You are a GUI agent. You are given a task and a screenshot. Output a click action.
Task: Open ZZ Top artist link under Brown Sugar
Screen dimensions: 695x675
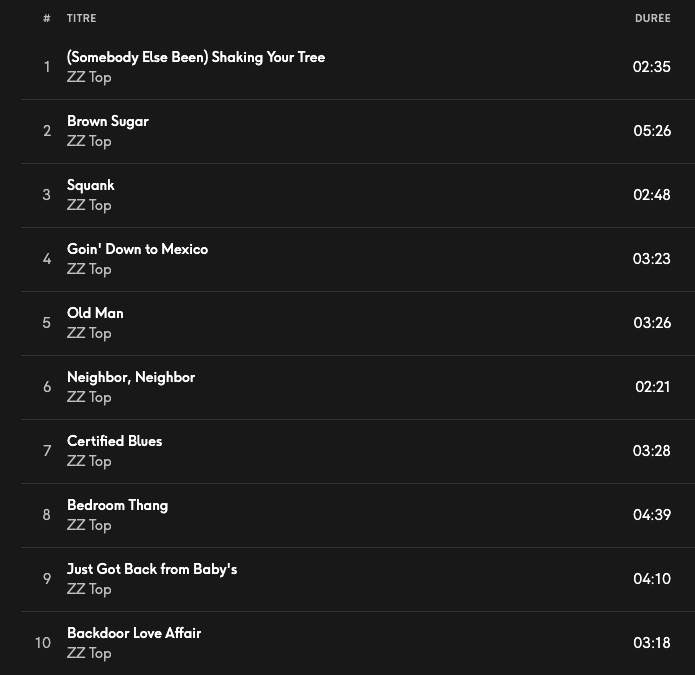pos(89,141)
